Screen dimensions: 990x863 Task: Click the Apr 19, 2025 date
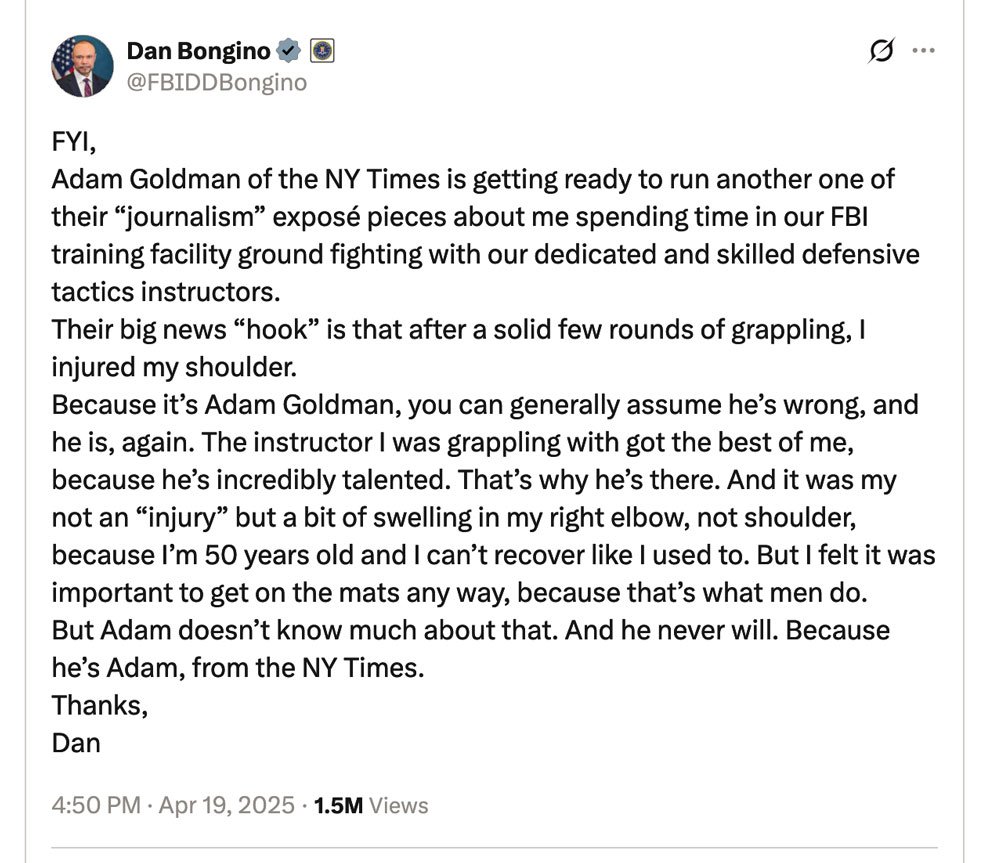226,806
